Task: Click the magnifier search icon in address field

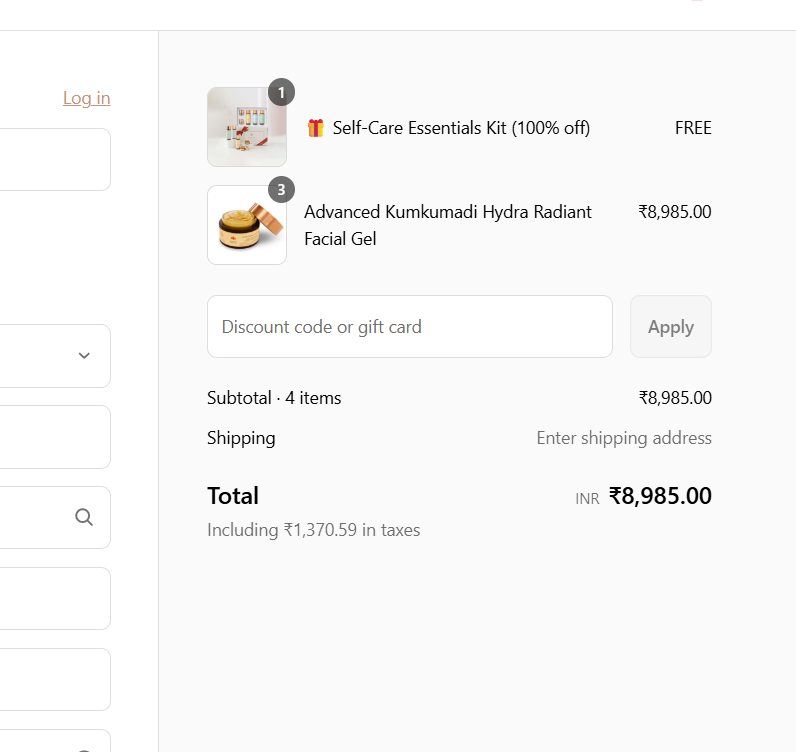Action: click(84, 517)
